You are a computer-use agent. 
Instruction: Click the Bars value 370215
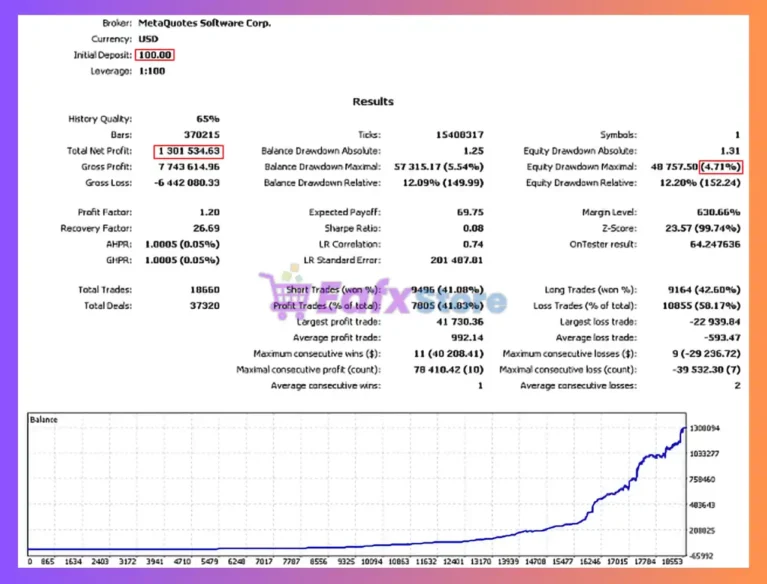click(202, 135)
